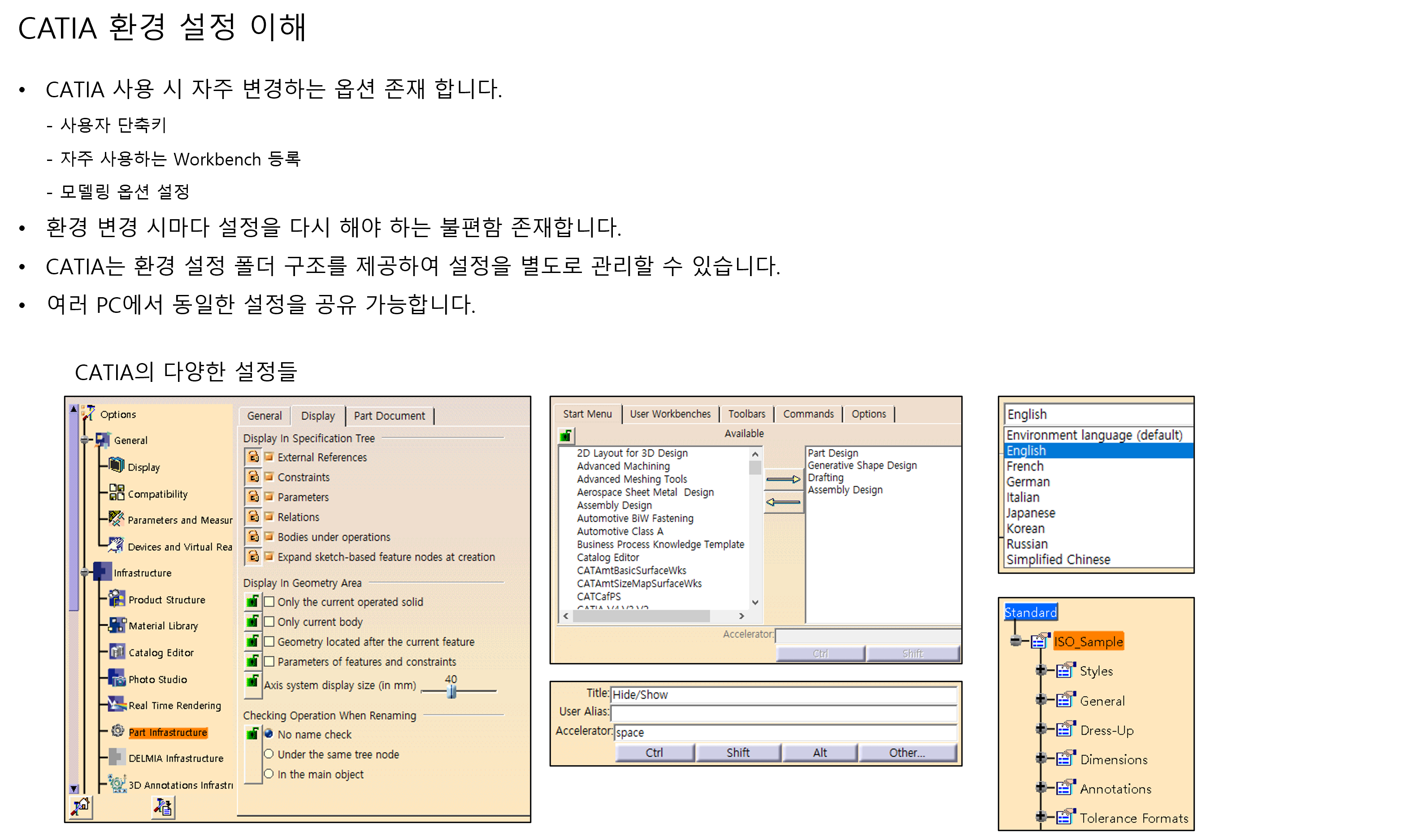Open the Toolbars tab
This screenshot has height=840, width=1401.
coord(746,414)
